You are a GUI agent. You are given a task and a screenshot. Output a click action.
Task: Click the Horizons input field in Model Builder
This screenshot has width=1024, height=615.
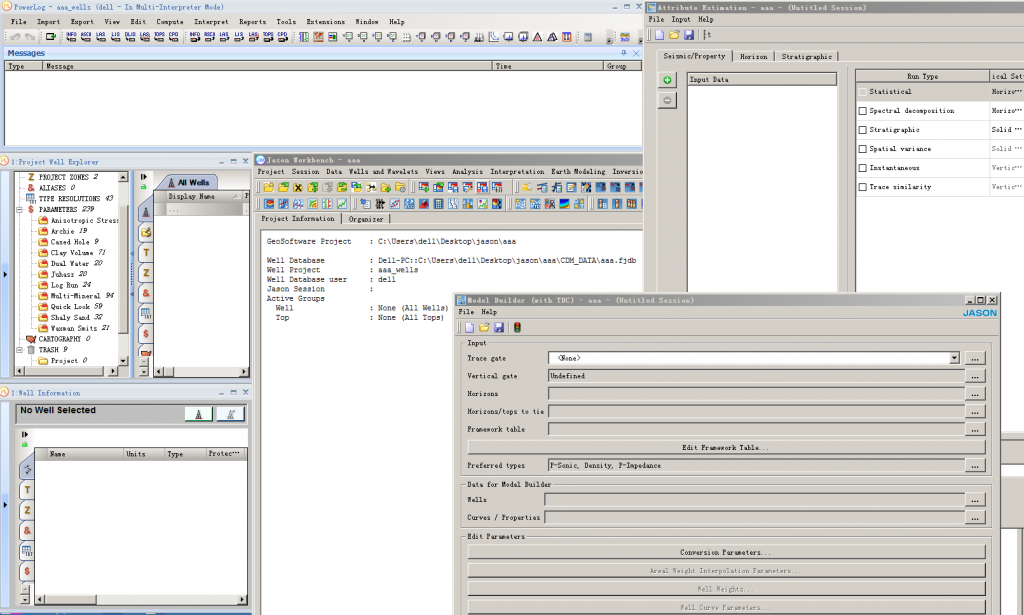pyautogui.click(x=756, y=394)
